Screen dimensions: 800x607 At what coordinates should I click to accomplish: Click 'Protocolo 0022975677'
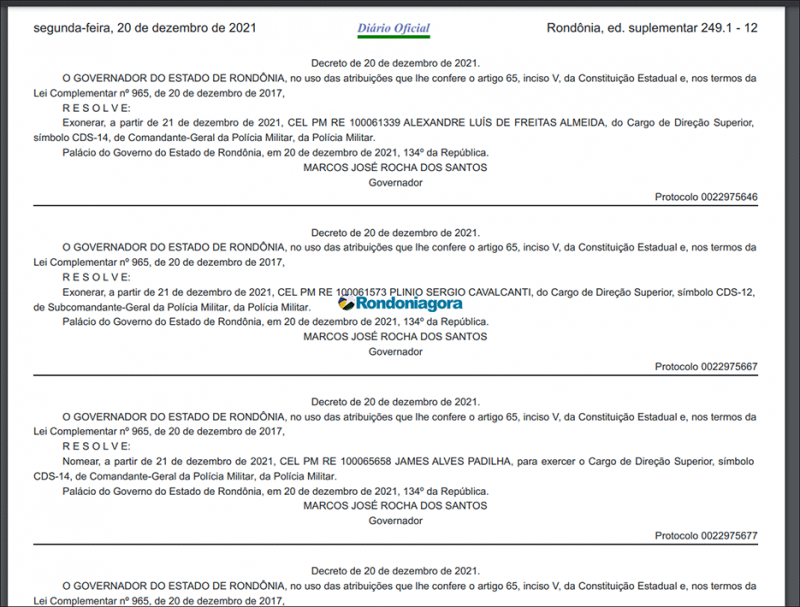706,536
